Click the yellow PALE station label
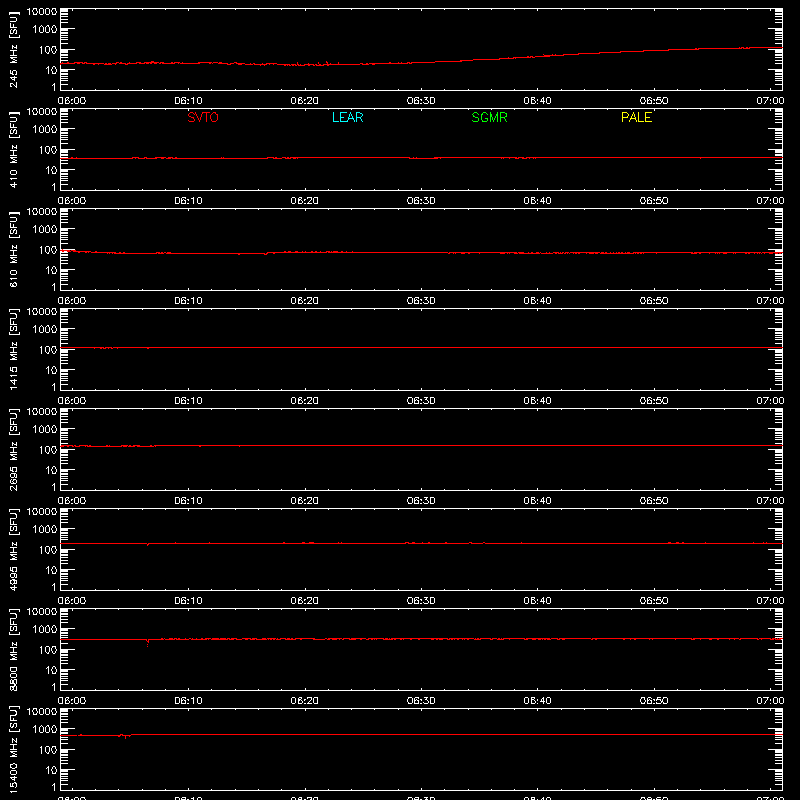Screen dimensions: 800x800 point(636,117)
